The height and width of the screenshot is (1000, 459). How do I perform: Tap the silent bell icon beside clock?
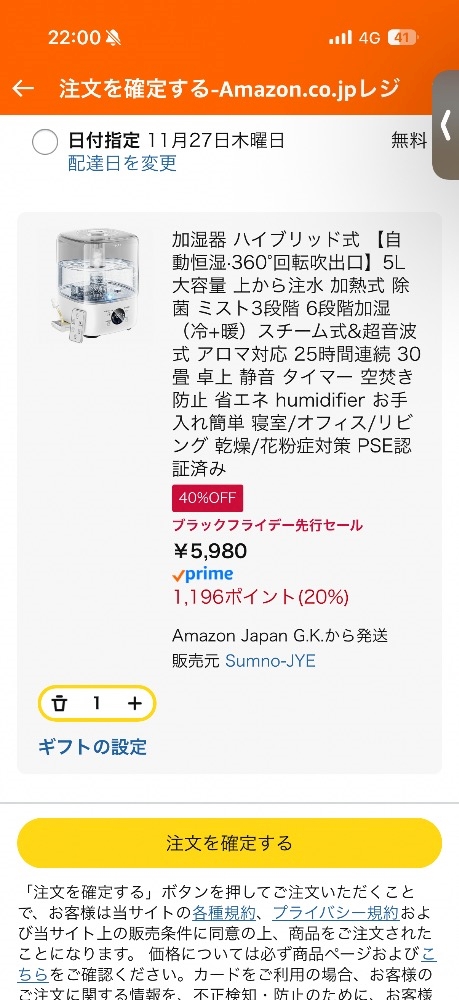coord(114,38)
